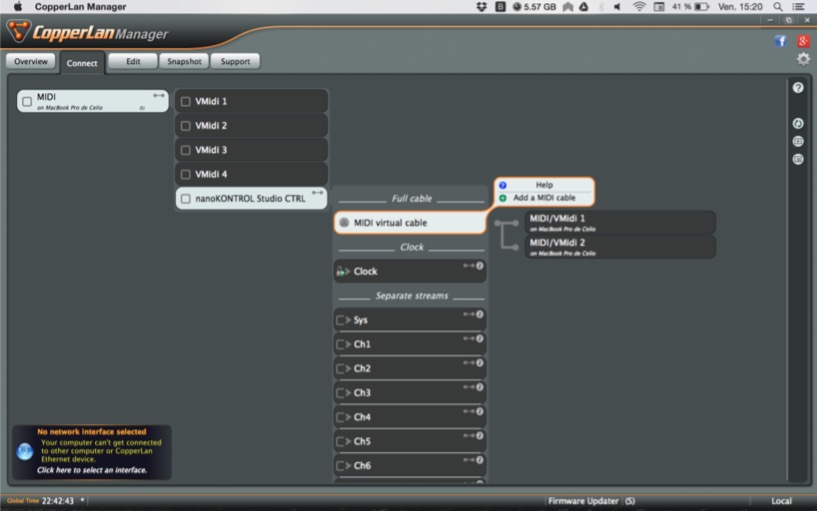Open the Snapshot tab
This screenshot has width=817, height=511.
tap(184, 62)
